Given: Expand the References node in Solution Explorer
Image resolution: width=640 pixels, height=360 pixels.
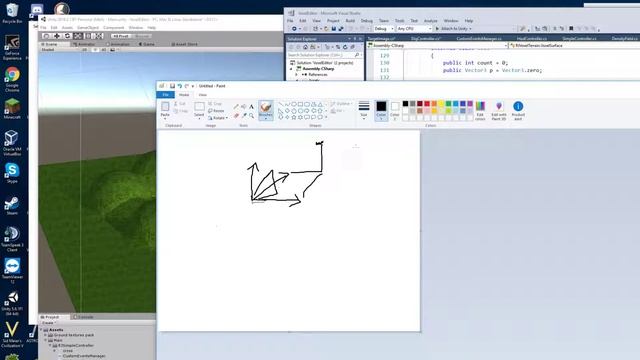Looking at the screenshot, I should pos(297,75).
